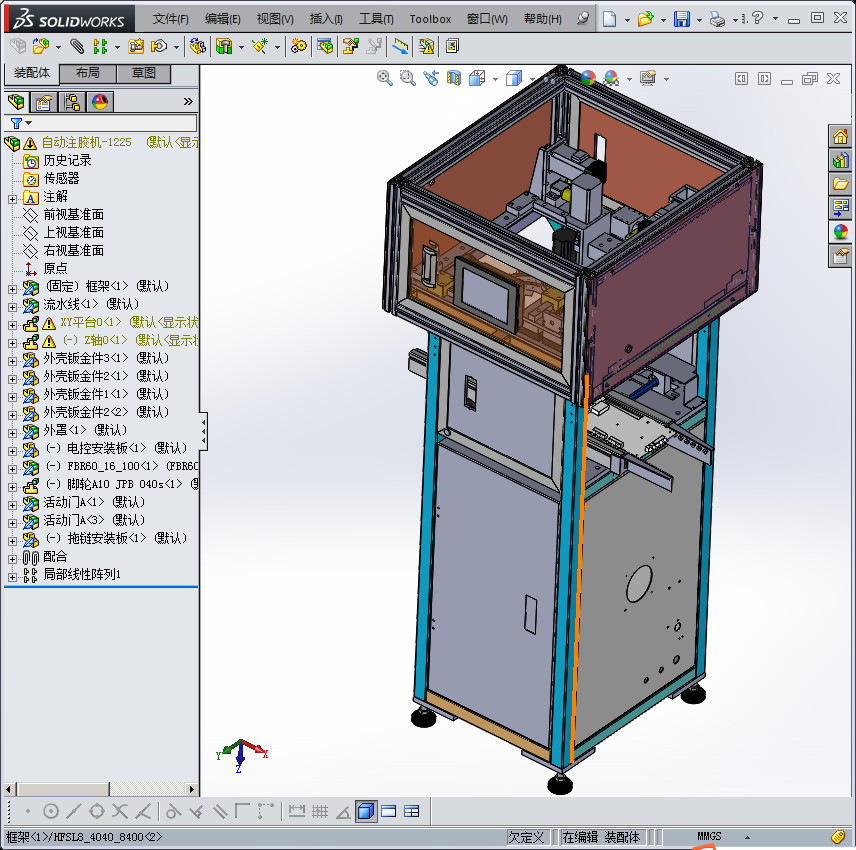Expand the 注解 tree node
856x850 pixels.
12,200
